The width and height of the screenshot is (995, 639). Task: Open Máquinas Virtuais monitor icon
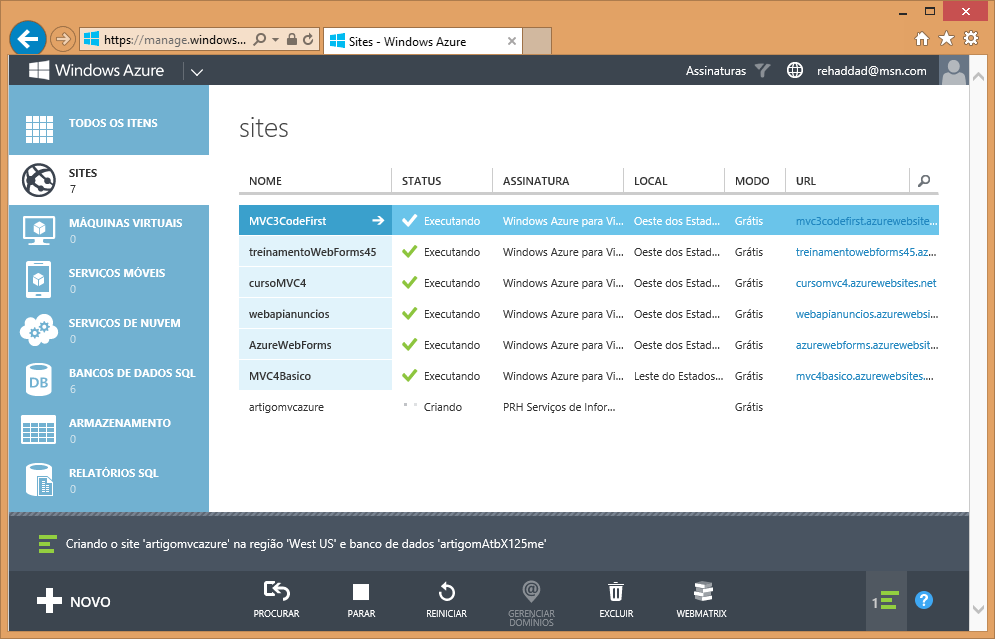tap(39, 230)
